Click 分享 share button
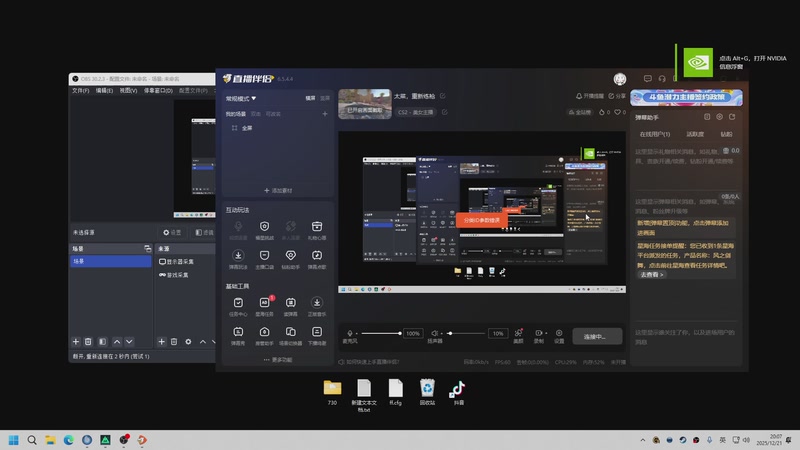The height and width of the screenshot is (450, 800). pyautogui.click(x=617, y=96)
